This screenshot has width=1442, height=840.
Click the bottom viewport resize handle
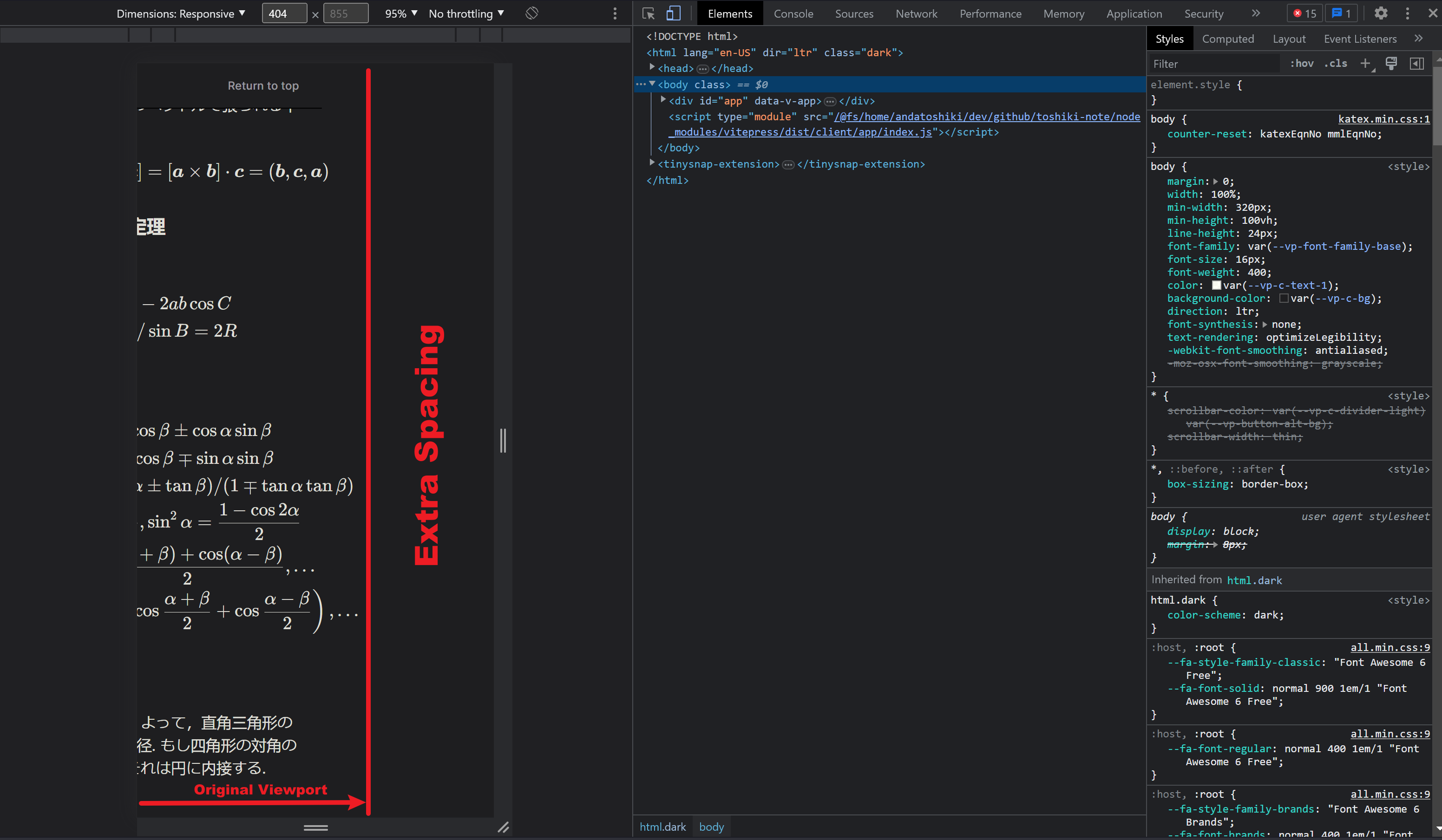pyautogui.click(x=315, y=827)
